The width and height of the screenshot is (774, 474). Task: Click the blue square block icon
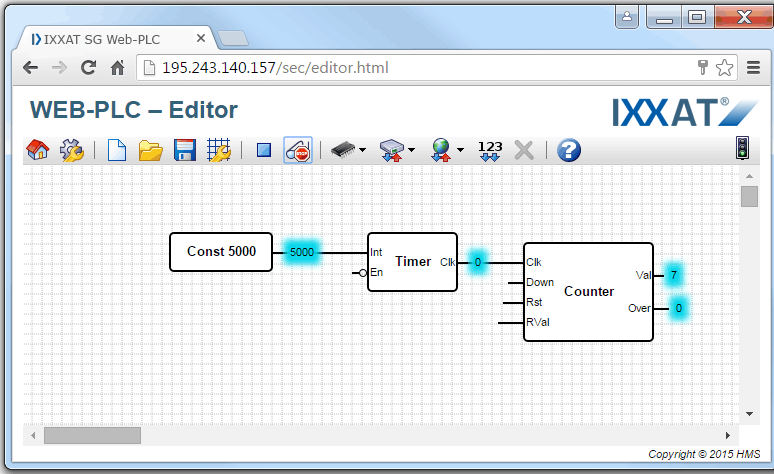[x=264, y=150]
